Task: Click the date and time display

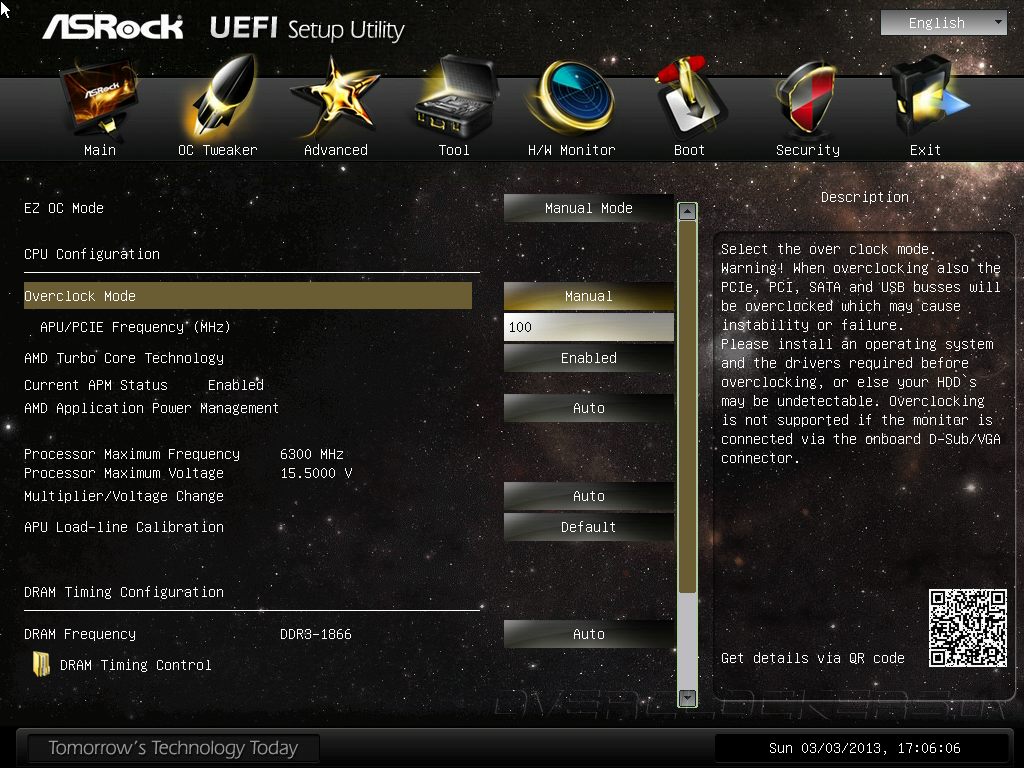Action: (865, 748)
